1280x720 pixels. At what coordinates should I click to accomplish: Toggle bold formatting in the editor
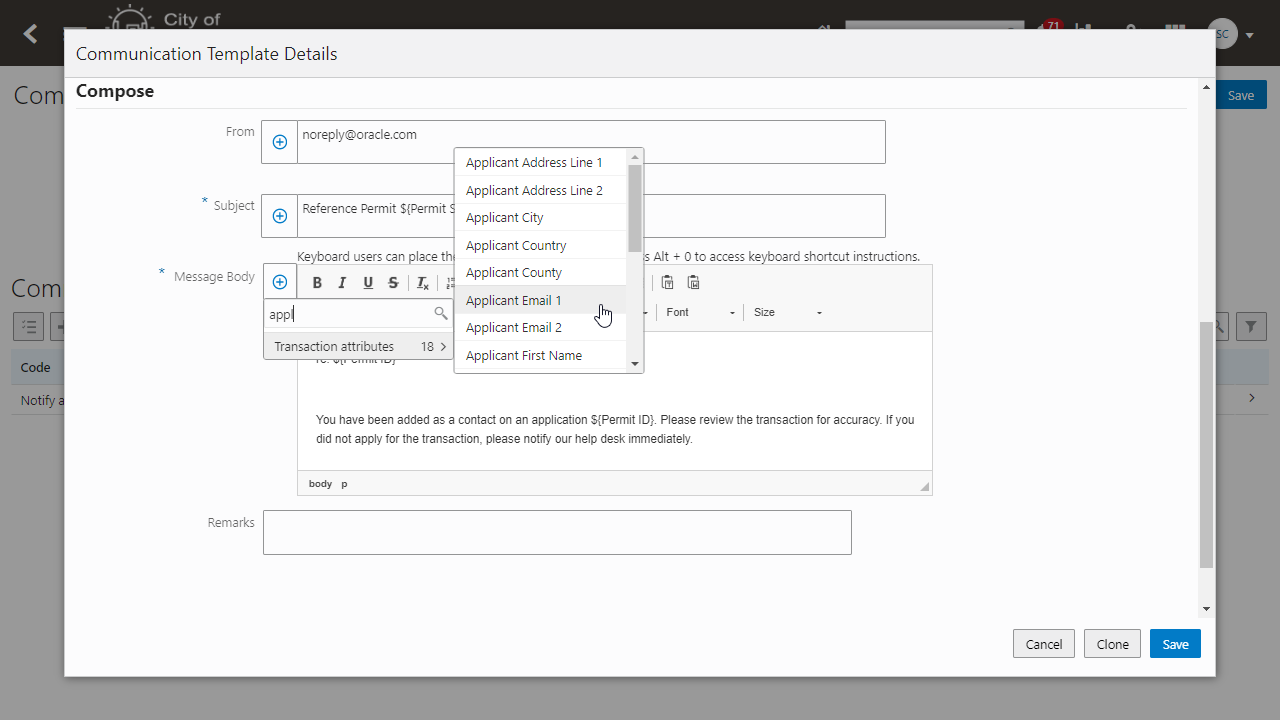click(317, 283)
